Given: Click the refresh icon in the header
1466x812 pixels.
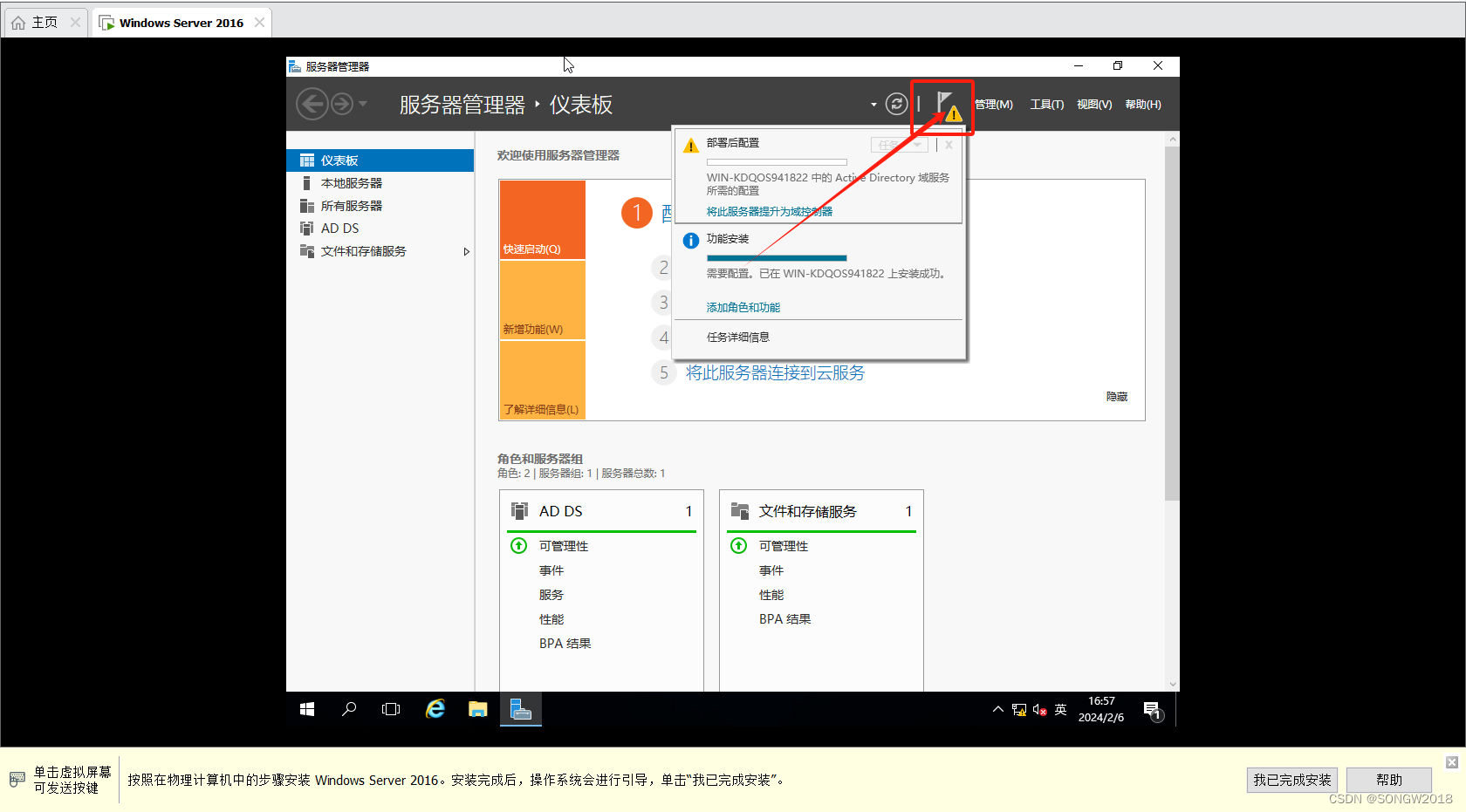Looking at the screenshot, I should (896, 104).
